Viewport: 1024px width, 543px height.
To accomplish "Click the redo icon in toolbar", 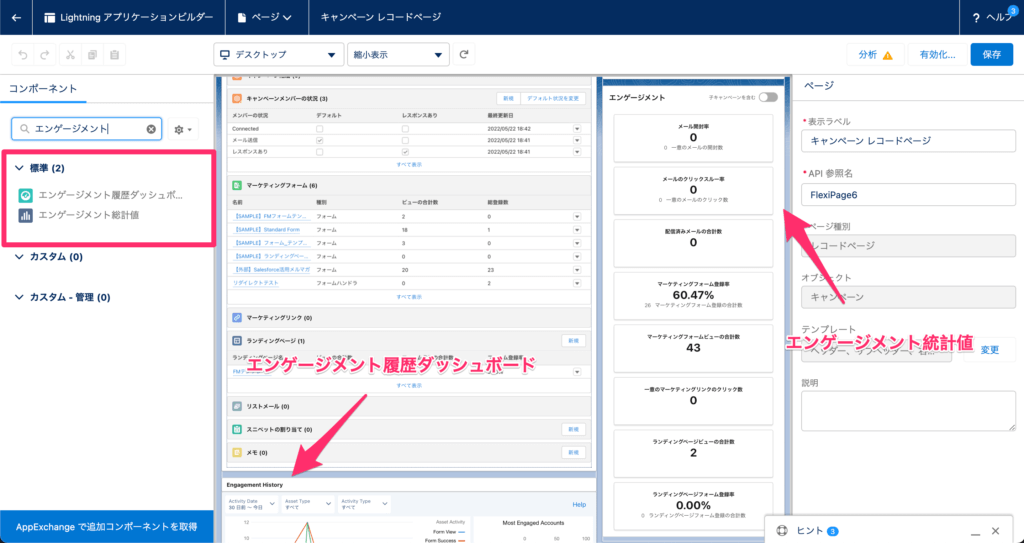I will click(45, 55).
